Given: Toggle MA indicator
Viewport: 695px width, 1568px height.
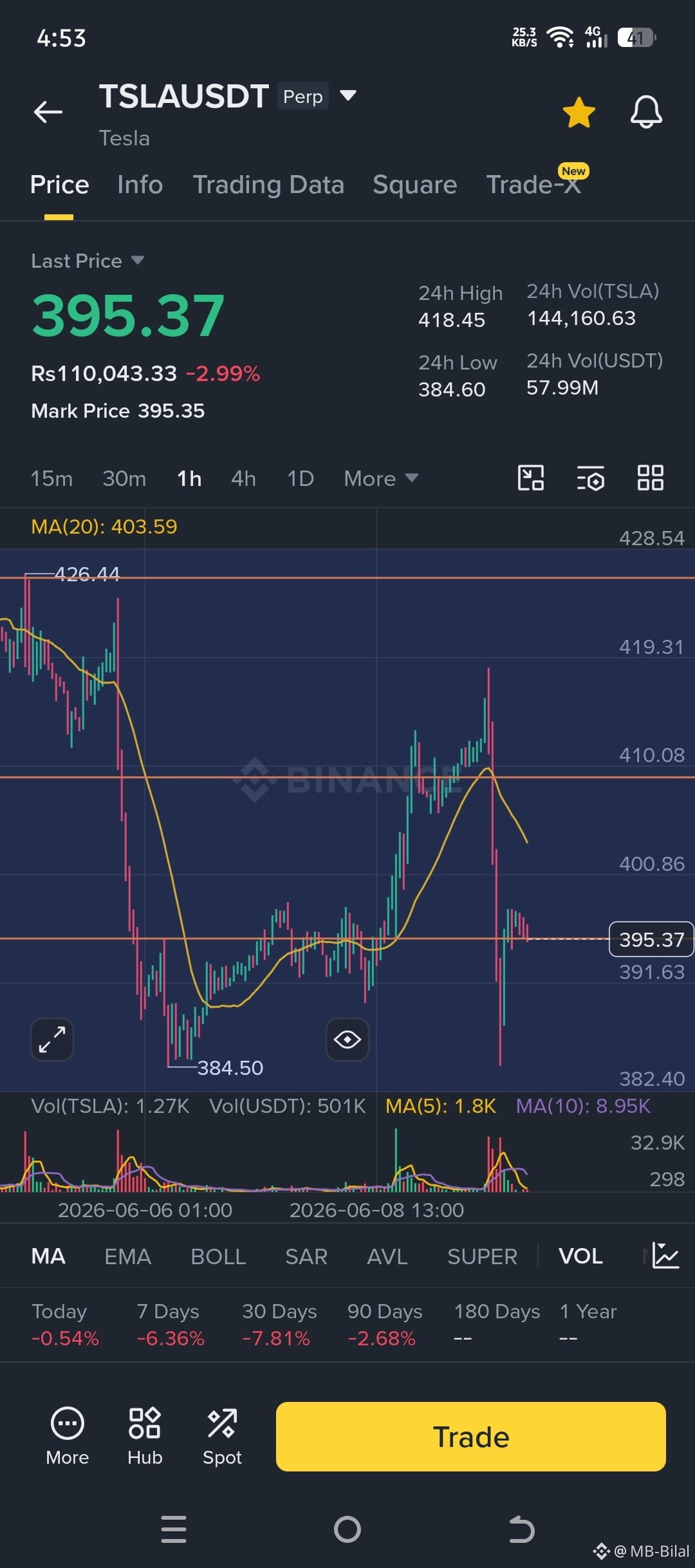Looking at the screenshot, I should pyautogui.click(x=48, y=1256).
